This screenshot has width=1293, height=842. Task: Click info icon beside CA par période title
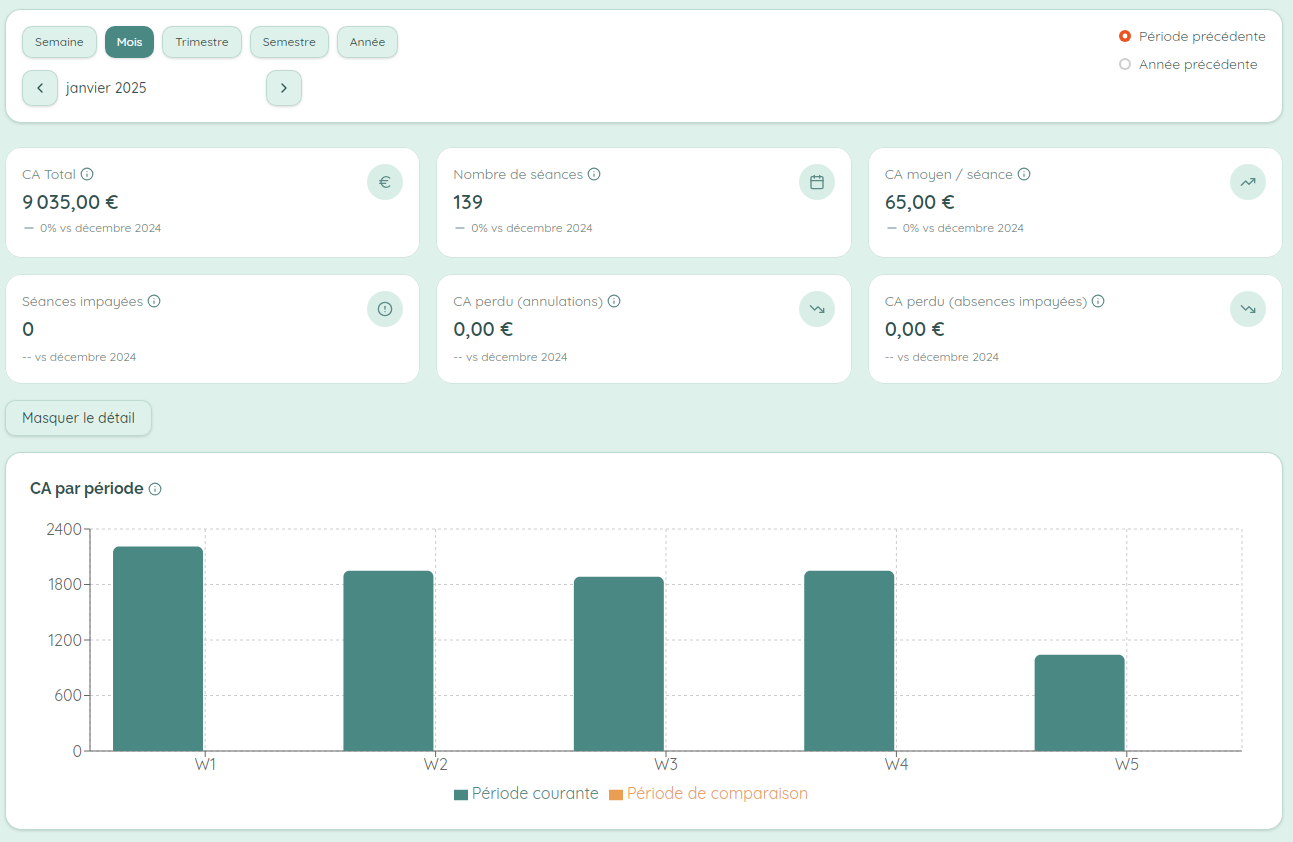155,489
